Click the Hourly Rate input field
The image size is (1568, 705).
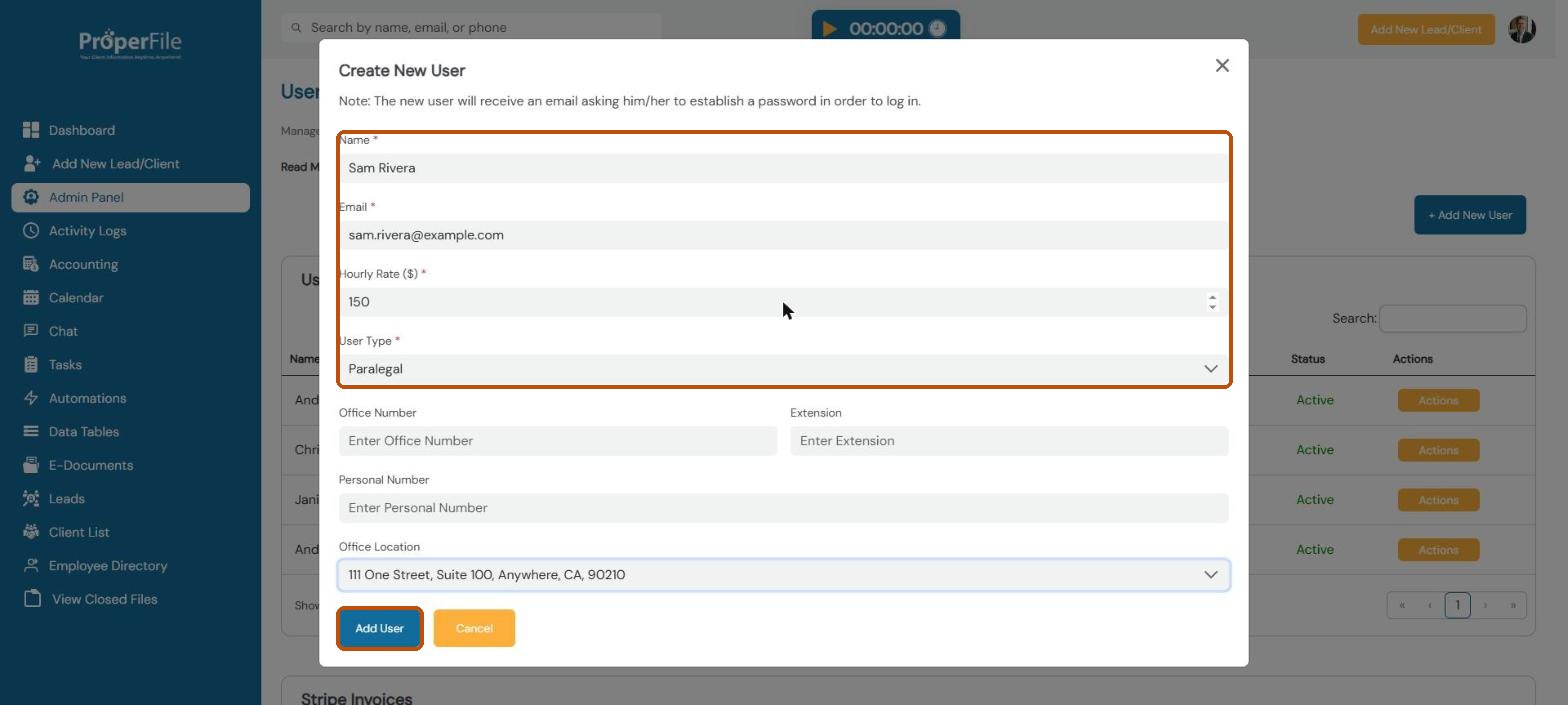pos(784,302)
